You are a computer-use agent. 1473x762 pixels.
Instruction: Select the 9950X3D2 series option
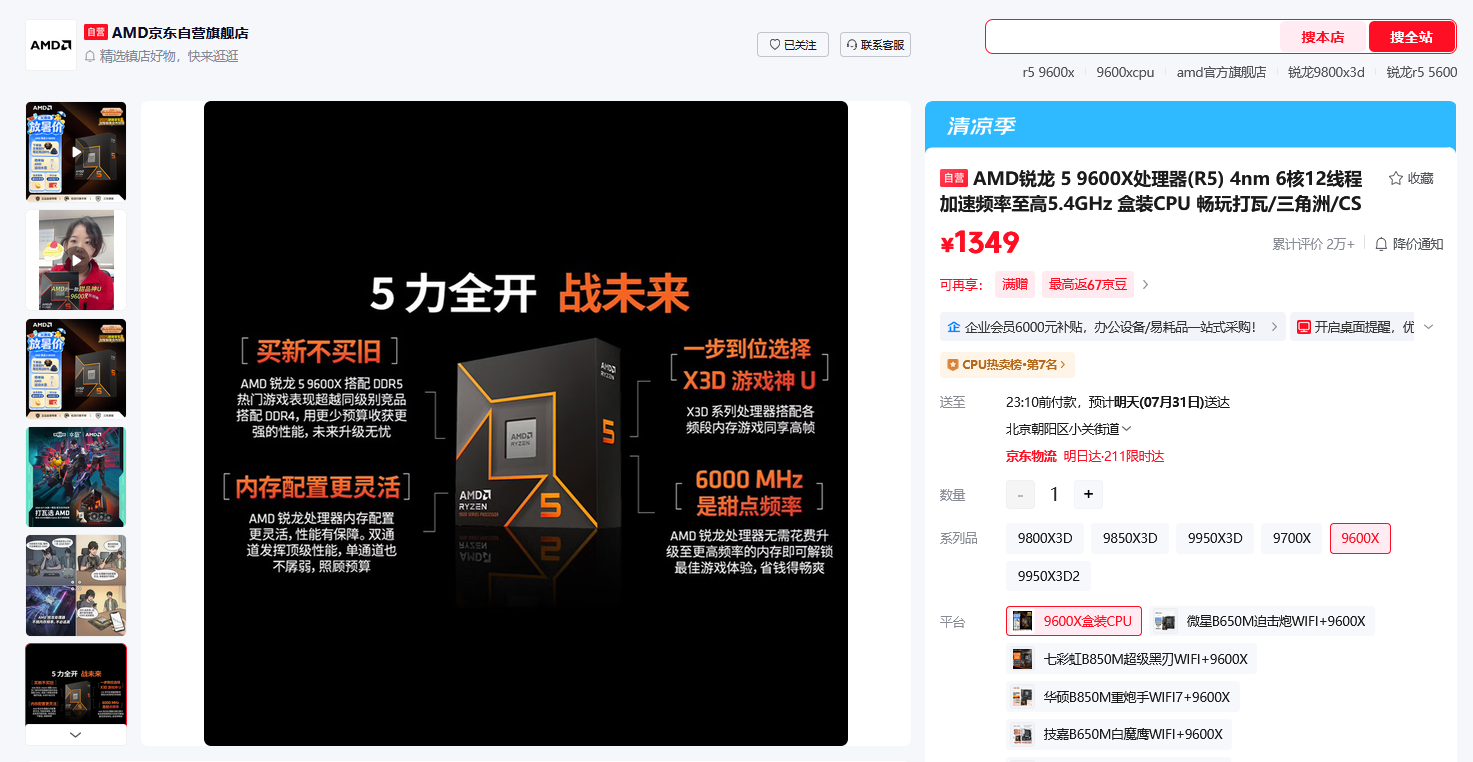(x=1049, y=577)
